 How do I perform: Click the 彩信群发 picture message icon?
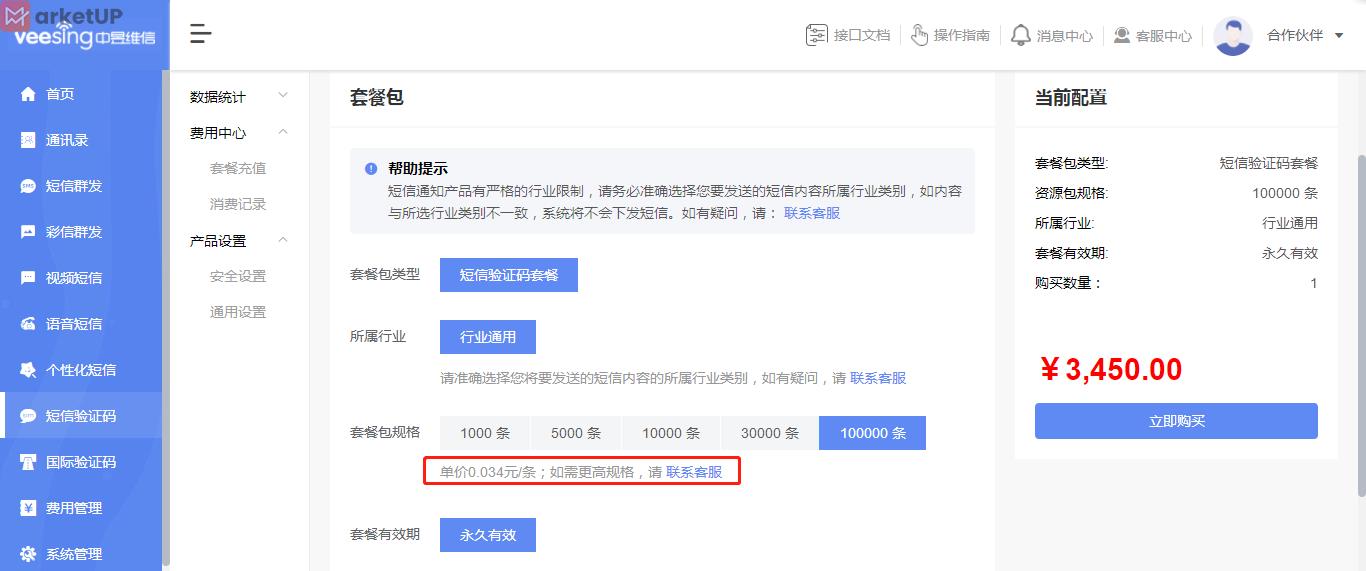point(28,232)
